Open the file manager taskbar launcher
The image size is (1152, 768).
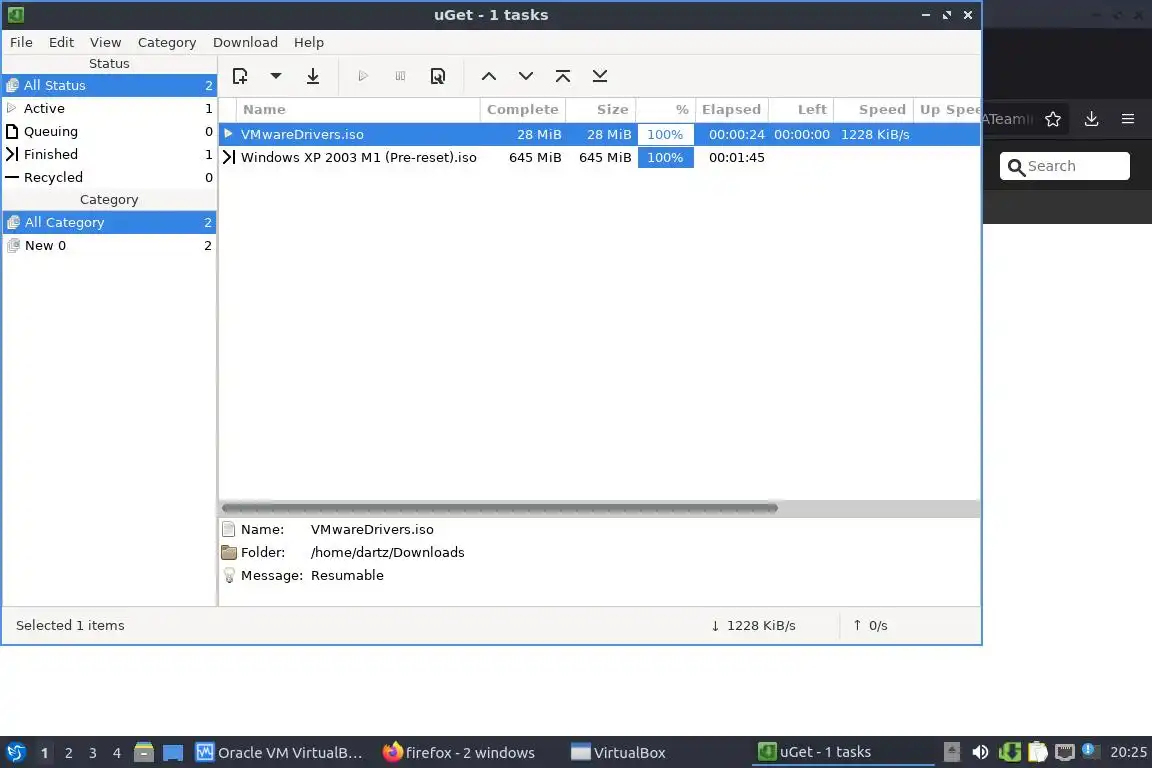143,753
